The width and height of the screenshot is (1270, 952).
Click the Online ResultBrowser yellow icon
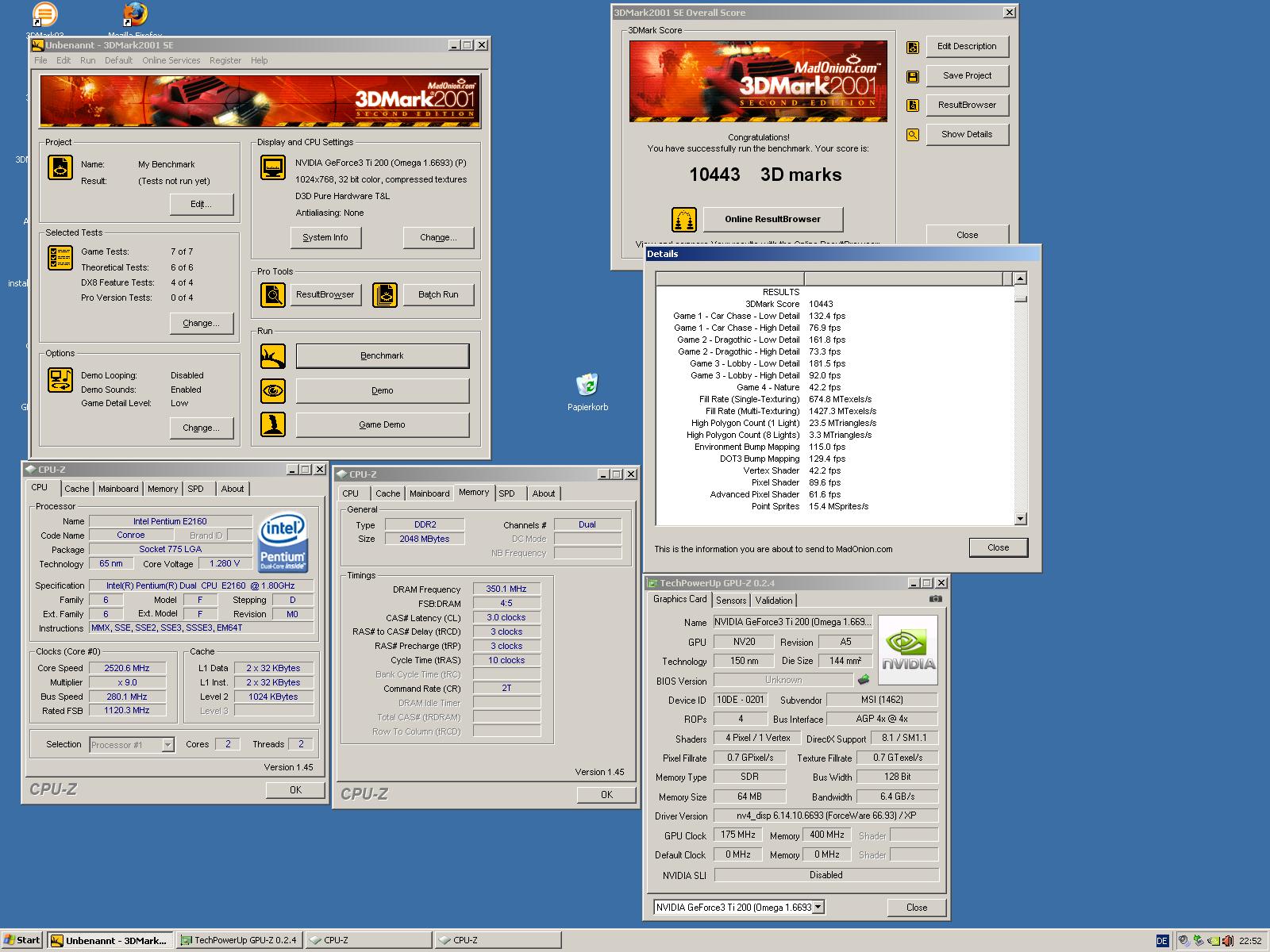point(683,219)
